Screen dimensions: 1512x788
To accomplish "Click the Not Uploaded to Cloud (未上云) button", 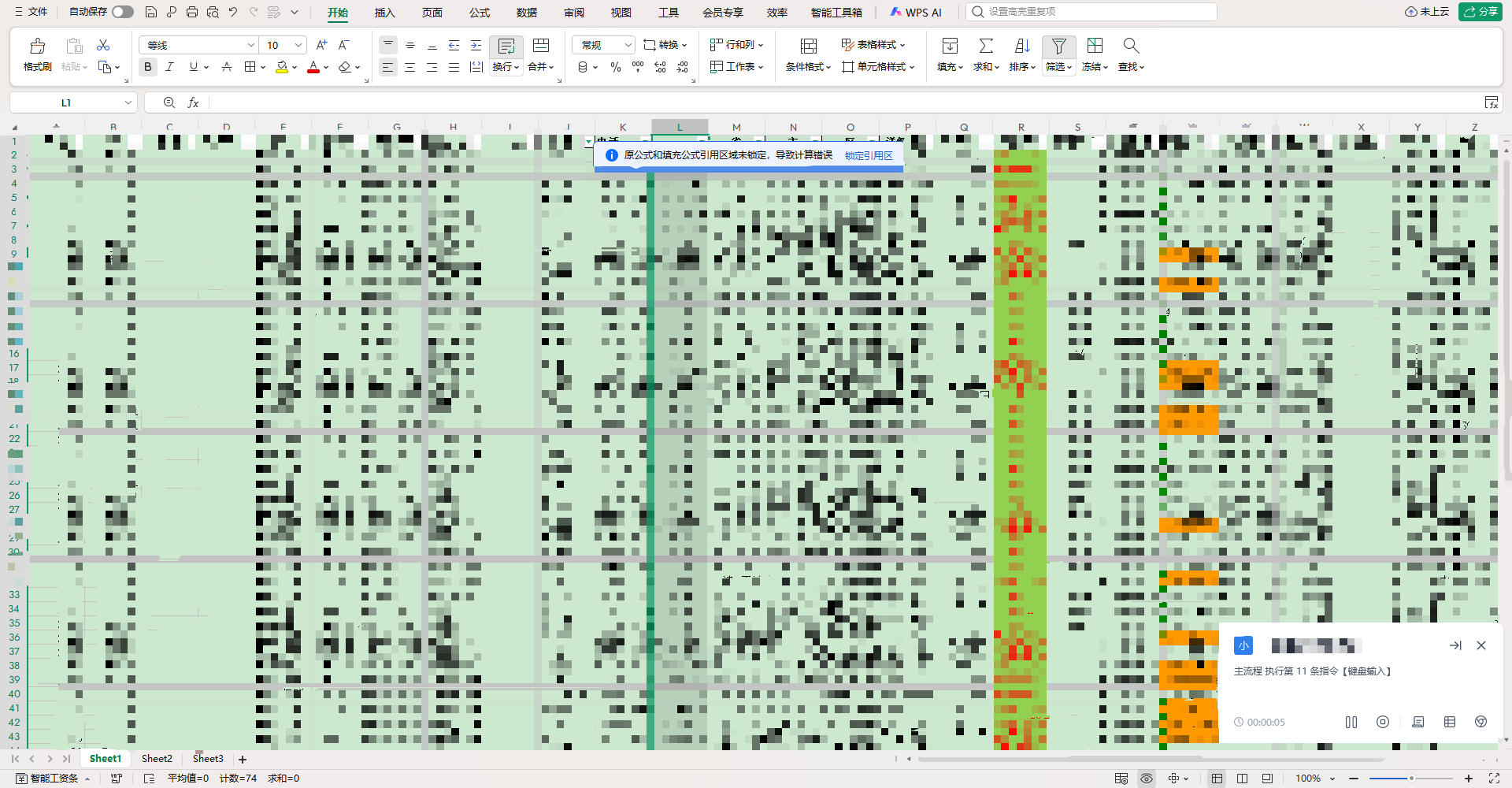I will coord(1427,12).
